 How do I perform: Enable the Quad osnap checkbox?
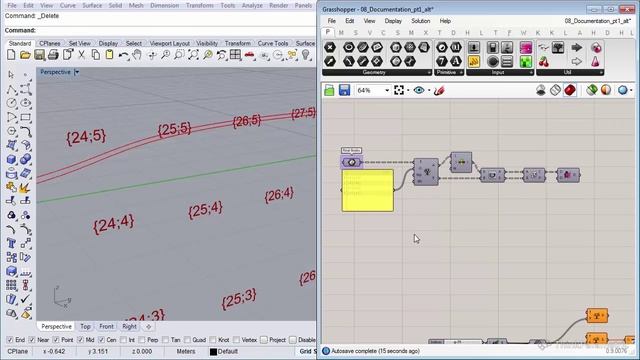click(187, 340)
